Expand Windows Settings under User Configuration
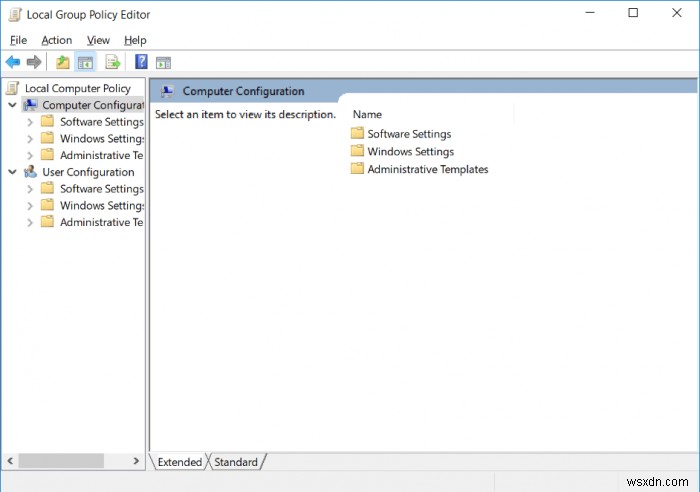This screenshot has height=492, width=700. [x=30, y=206]
